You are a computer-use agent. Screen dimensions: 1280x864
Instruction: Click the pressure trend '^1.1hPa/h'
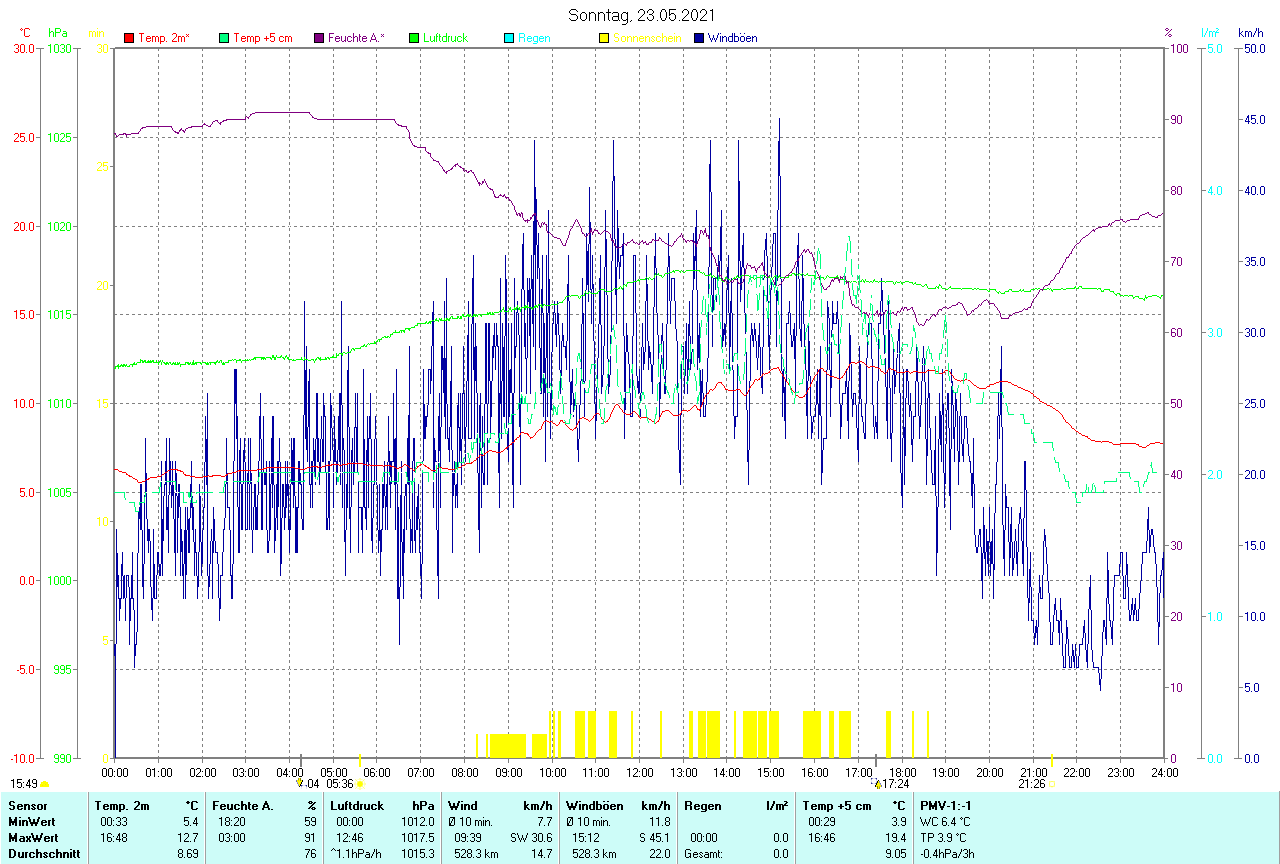358,854
